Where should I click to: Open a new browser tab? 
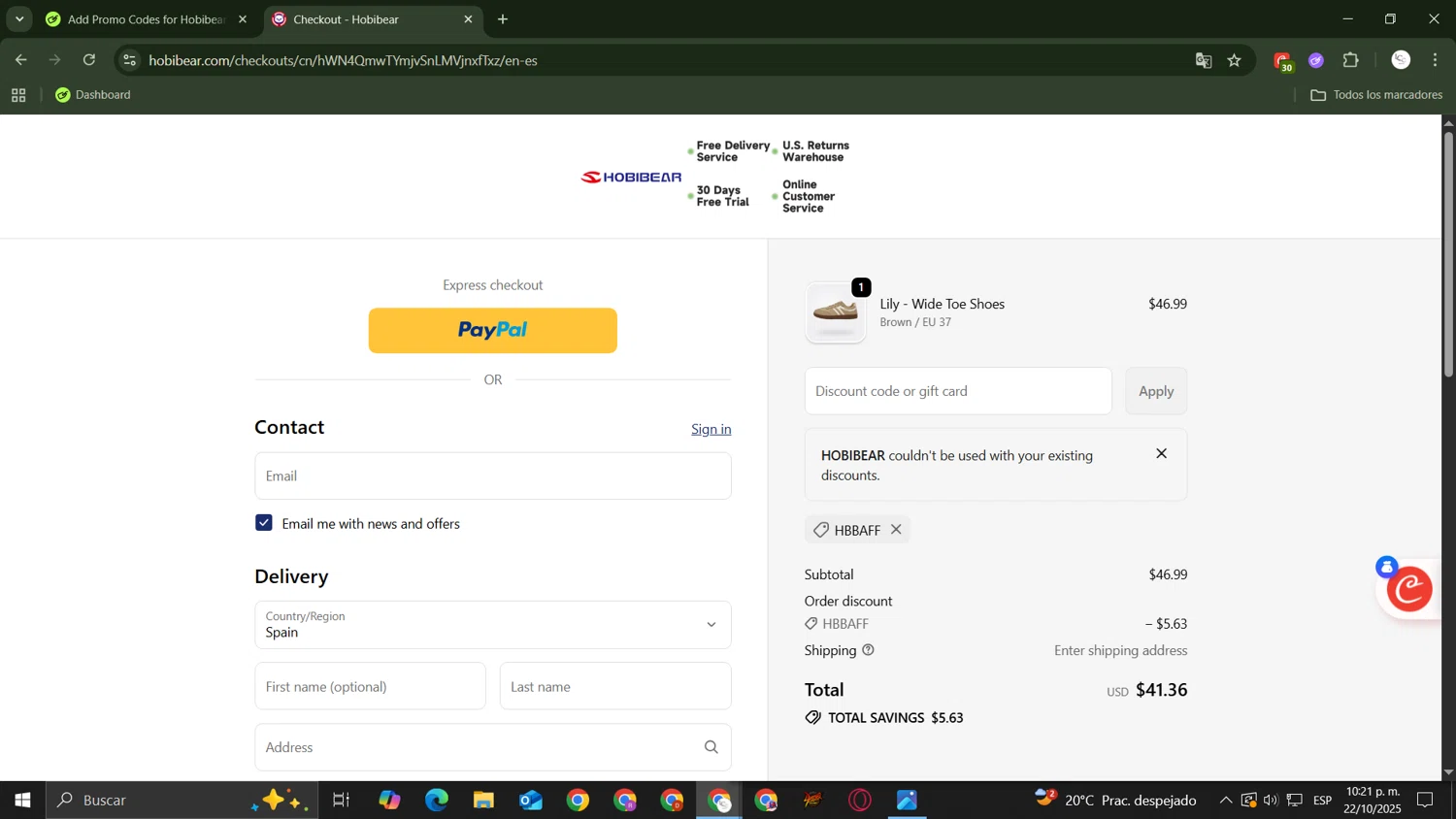[x=503, y=19]
